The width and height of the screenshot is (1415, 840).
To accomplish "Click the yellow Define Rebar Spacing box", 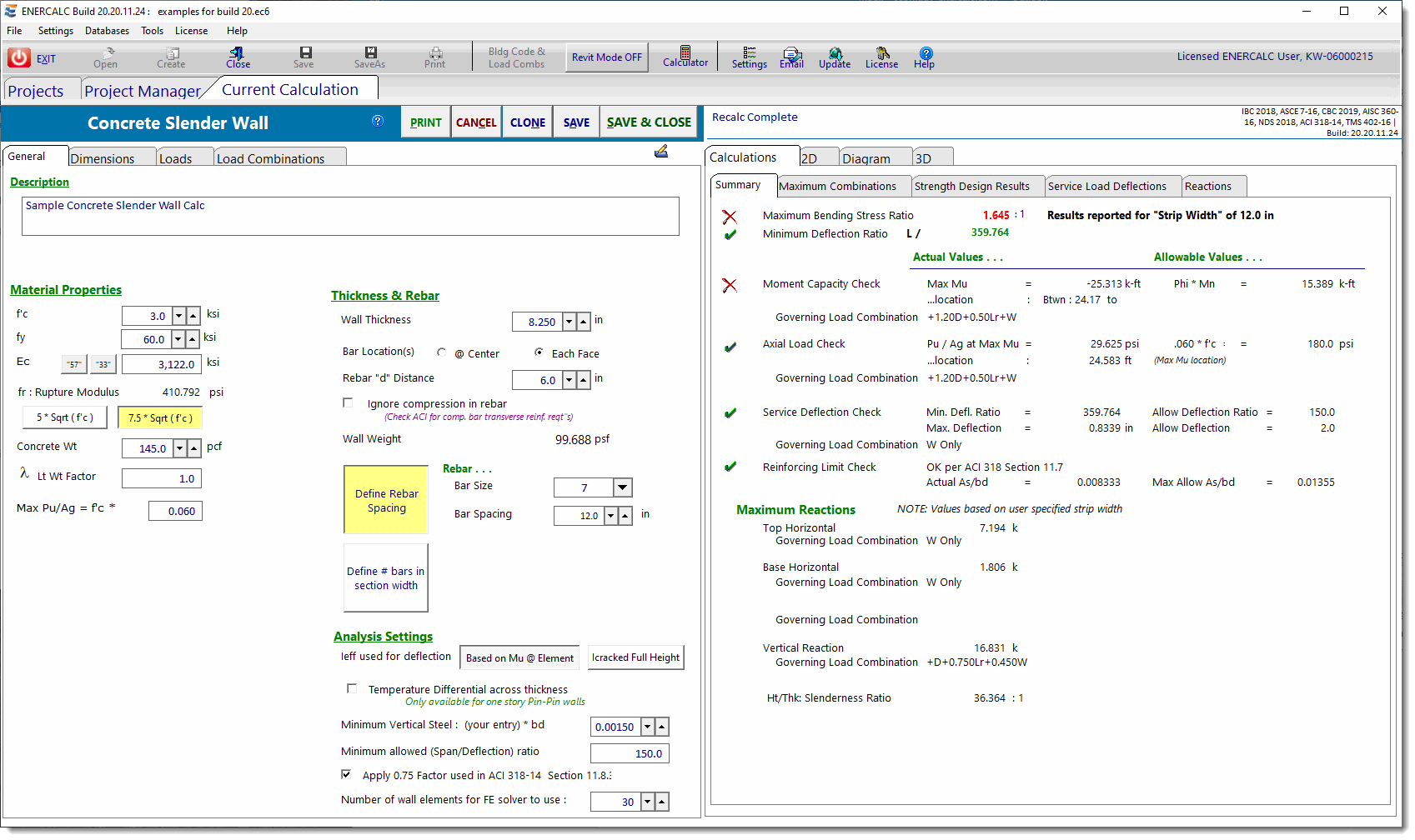I will click(x=386, y=500).
